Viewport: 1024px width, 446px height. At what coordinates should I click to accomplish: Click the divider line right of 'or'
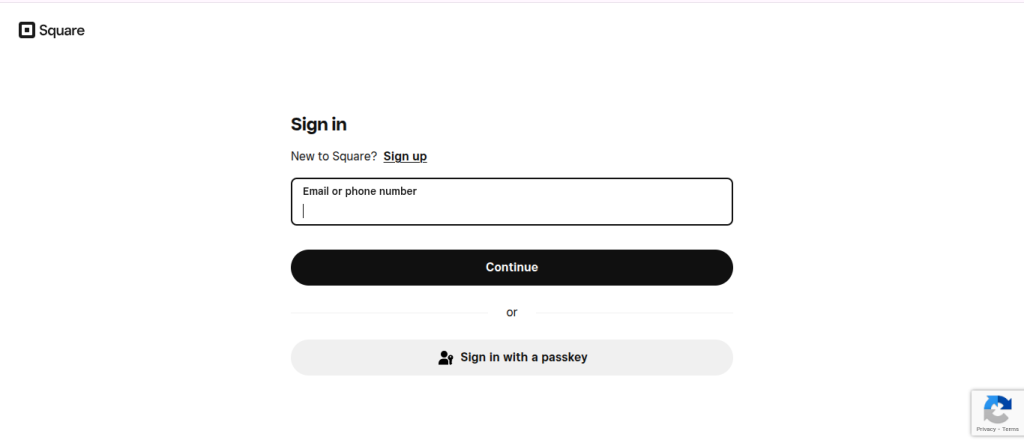tap(634, 313)
